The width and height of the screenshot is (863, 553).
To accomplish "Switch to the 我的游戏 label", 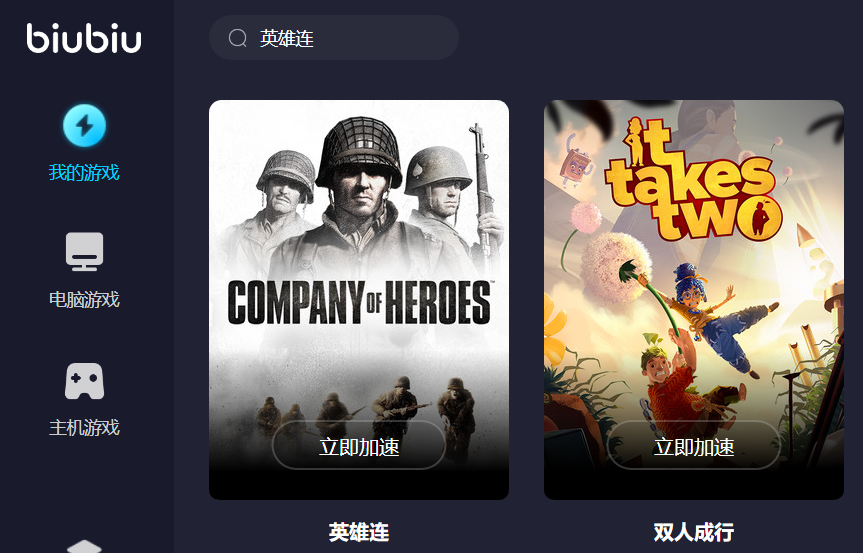I will coord(84,172).
